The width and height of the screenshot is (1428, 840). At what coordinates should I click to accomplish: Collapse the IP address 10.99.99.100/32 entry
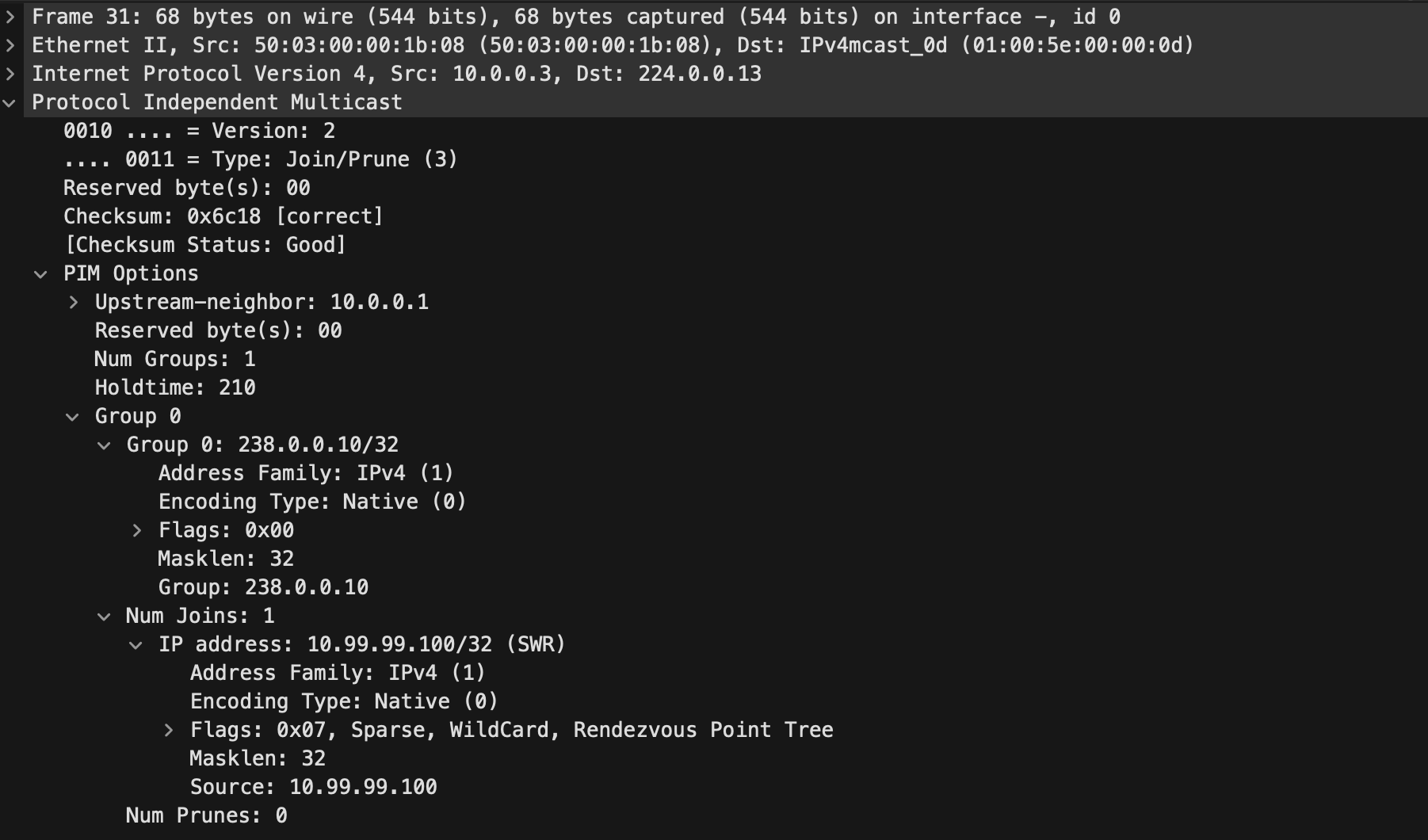click(136, 645)
